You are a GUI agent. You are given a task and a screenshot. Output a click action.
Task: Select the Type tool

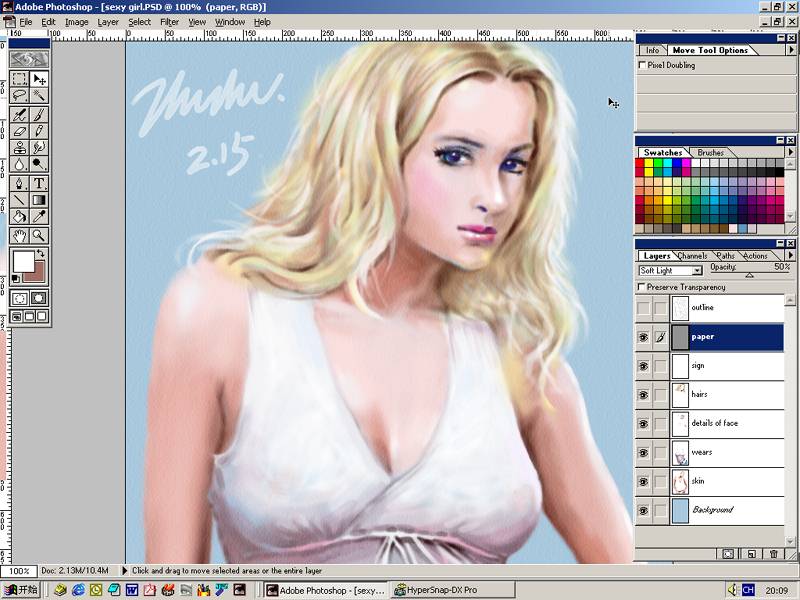click(x=39, y=183)
